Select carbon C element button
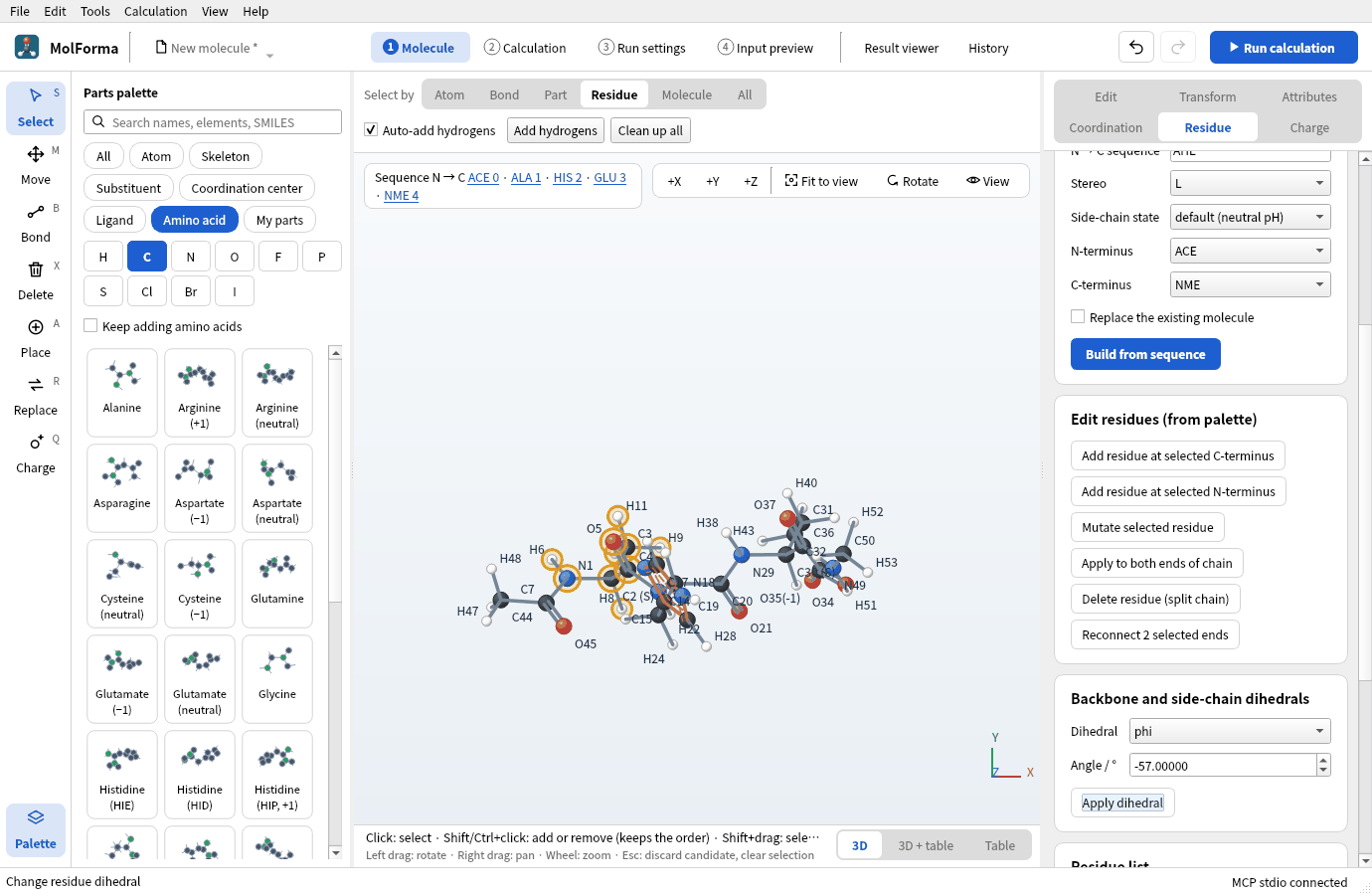 (147, 257)
